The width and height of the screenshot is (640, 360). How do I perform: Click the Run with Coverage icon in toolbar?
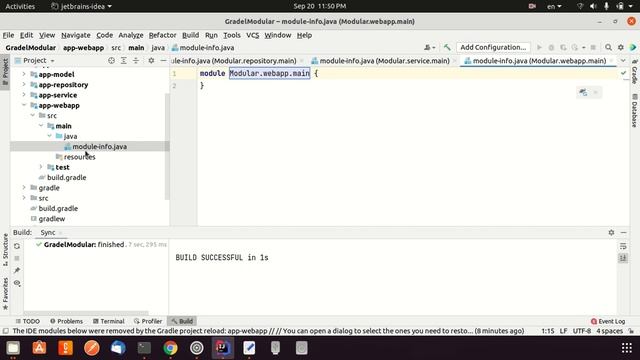tap(563, 47)
